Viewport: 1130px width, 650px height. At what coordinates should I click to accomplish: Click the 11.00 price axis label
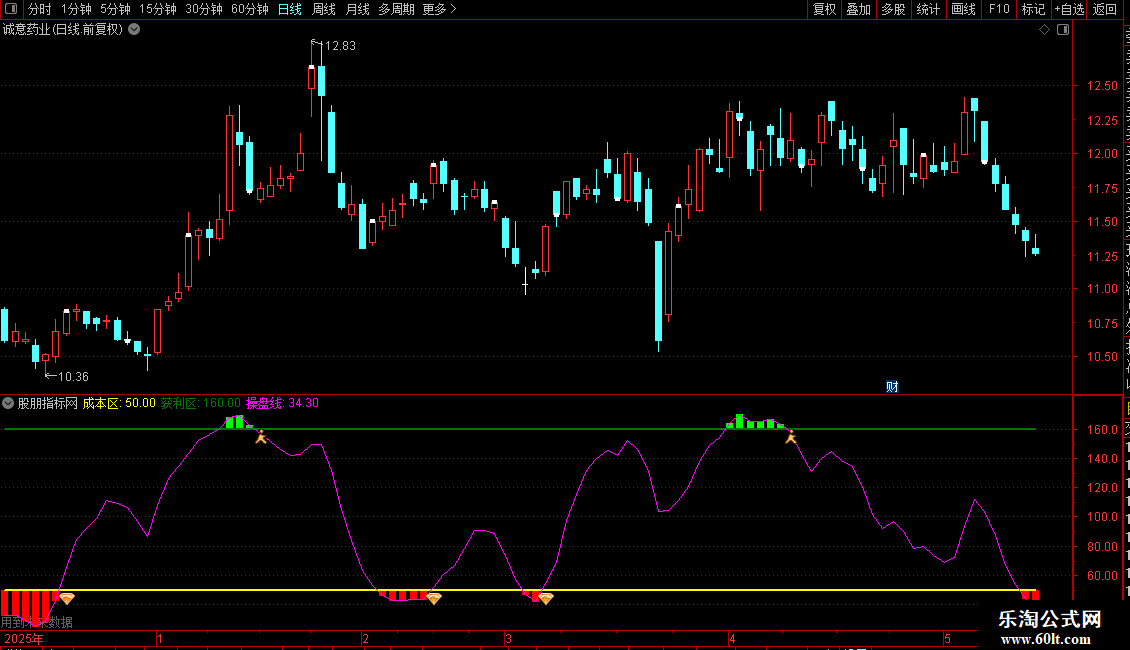(x=1102, y=289)
